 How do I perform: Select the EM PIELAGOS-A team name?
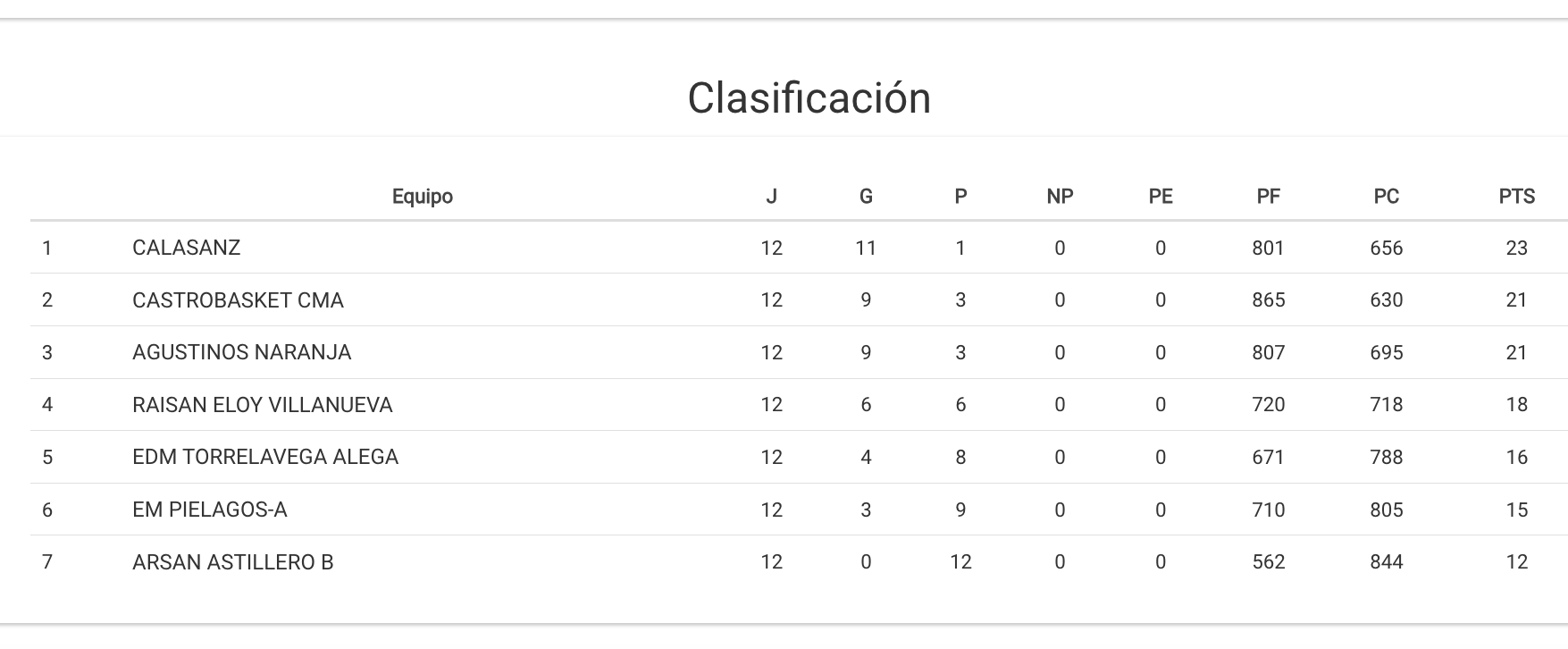[x=209, y=510]
